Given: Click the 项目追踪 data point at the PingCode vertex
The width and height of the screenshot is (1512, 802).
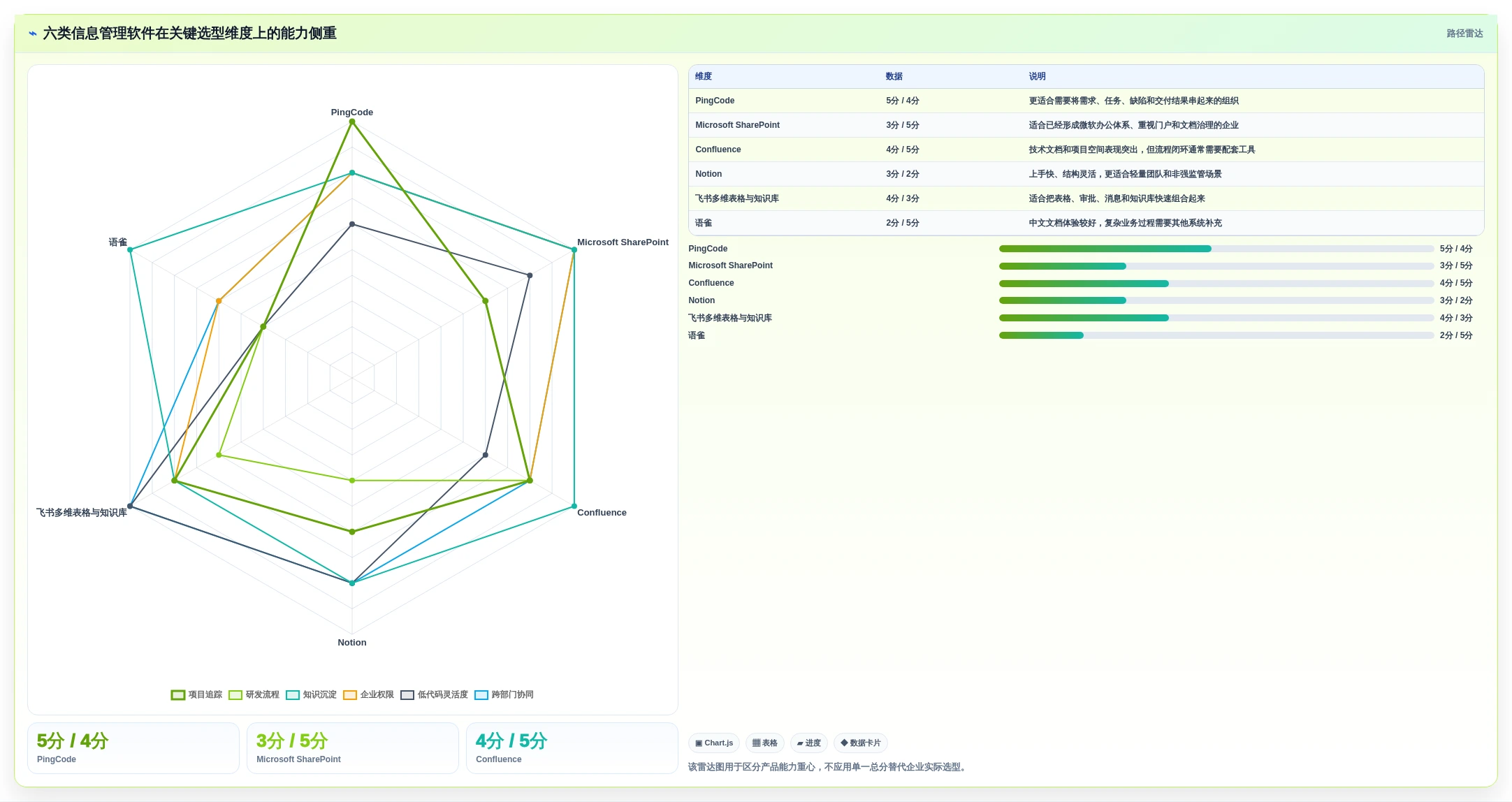Looking at the screenshot, I should pos(352,122).
